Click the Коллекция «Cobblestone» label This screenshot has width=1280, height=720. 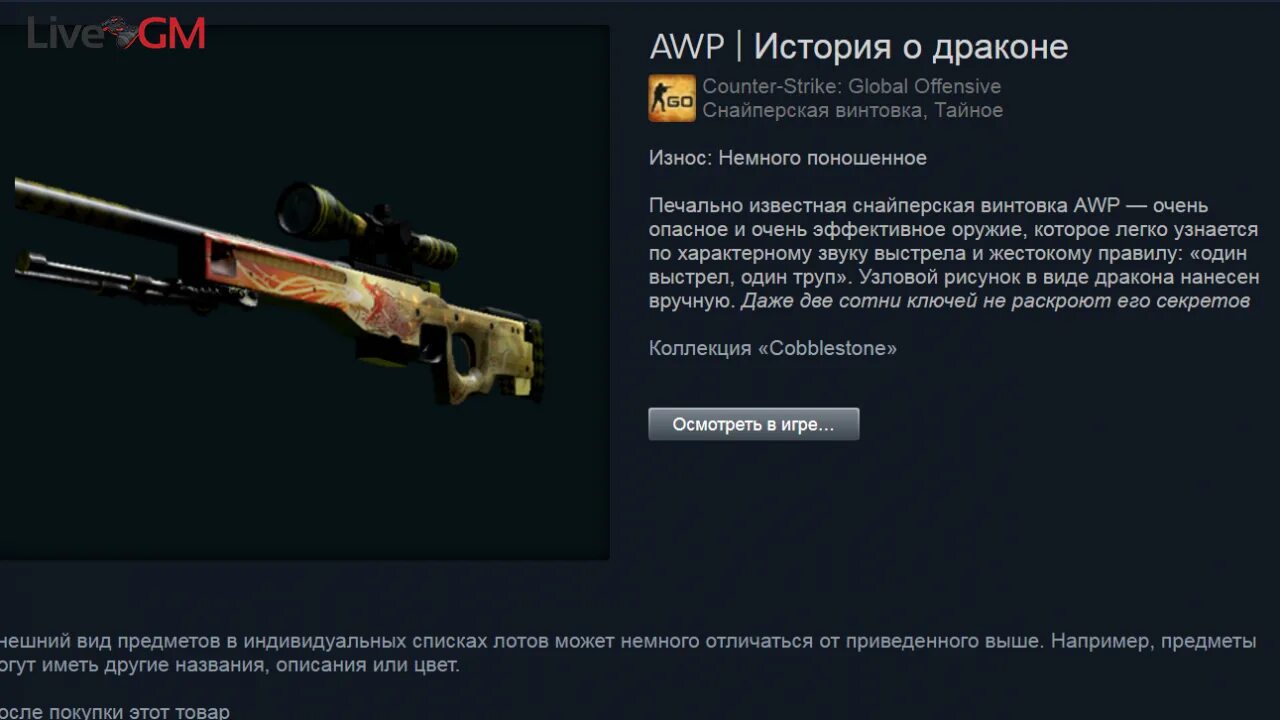pos(773,348)
